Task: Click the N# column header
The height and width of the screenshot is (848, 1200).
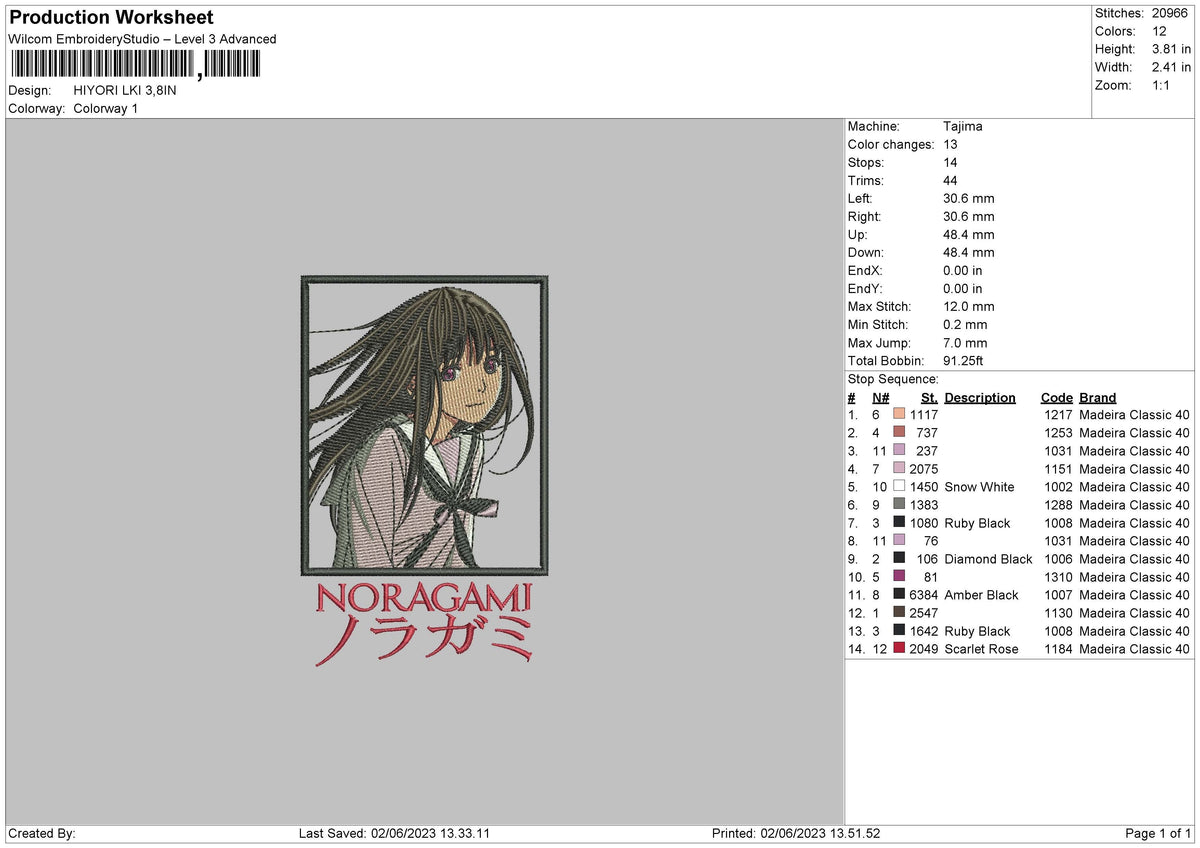Action: pos(880,397)
